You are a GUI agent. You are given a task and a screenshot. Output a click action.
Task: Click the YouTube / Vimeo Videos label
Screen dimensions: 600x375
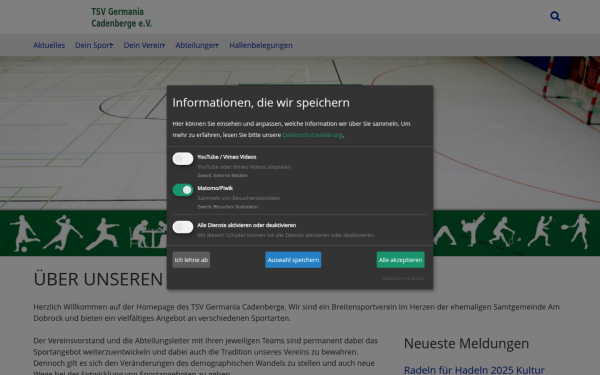coord(227,157)
